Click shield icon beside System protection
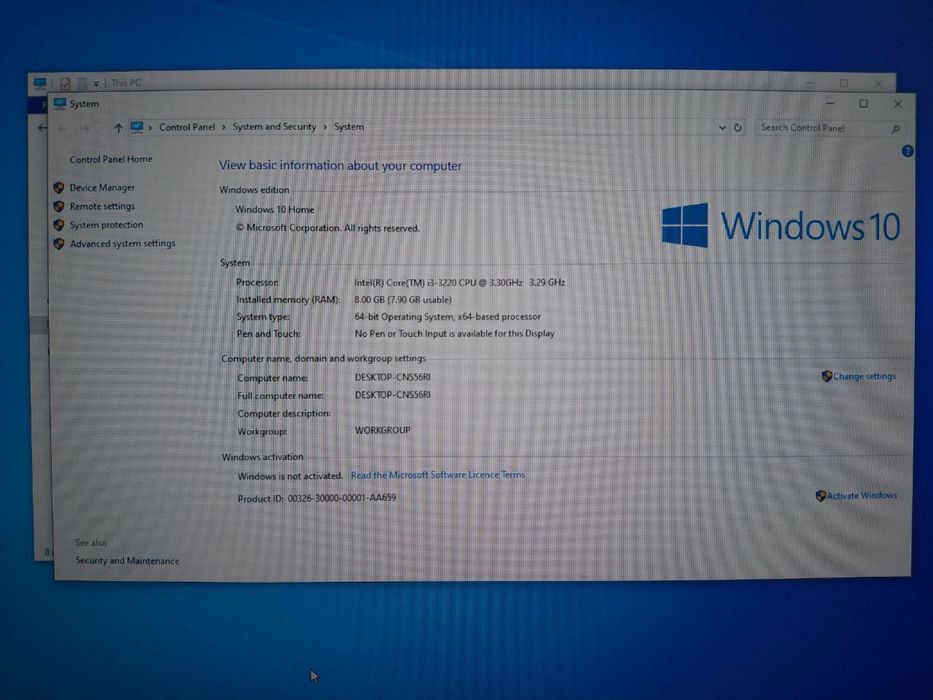The width and height of the screenshot is (933, 700). click(x=58, y=225)
